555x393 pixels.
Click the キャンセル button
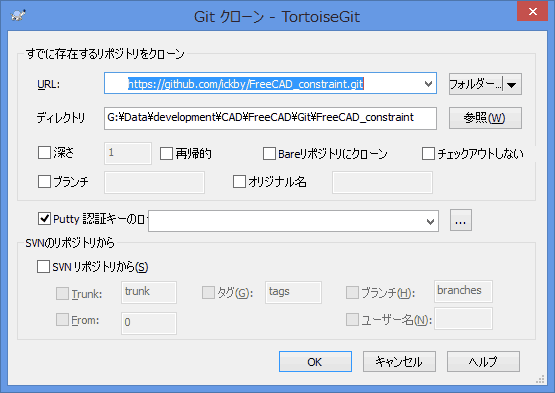point(399,361)
